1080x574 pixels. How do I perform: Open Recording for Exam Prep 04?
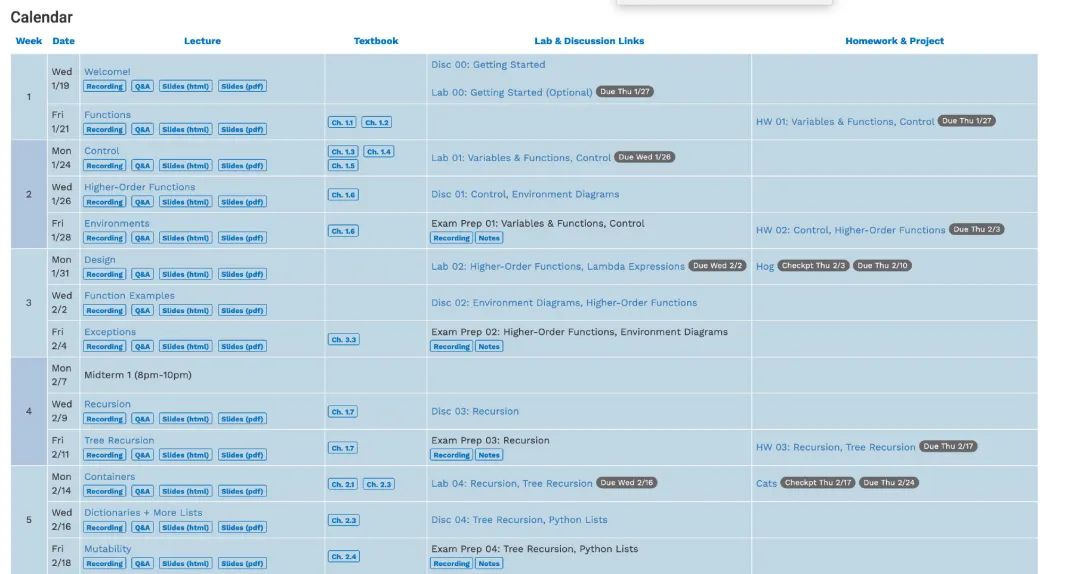451,564
